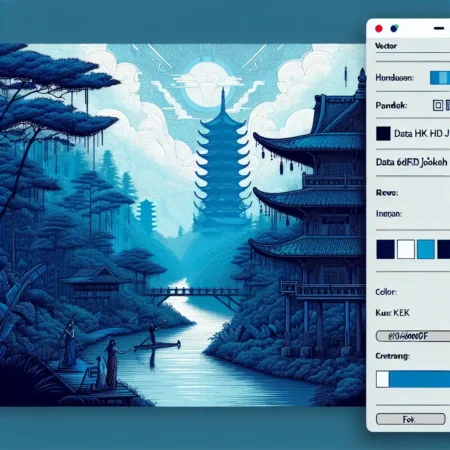Click the Fok button
450x450 pixels.
click(x=411, y=419)
